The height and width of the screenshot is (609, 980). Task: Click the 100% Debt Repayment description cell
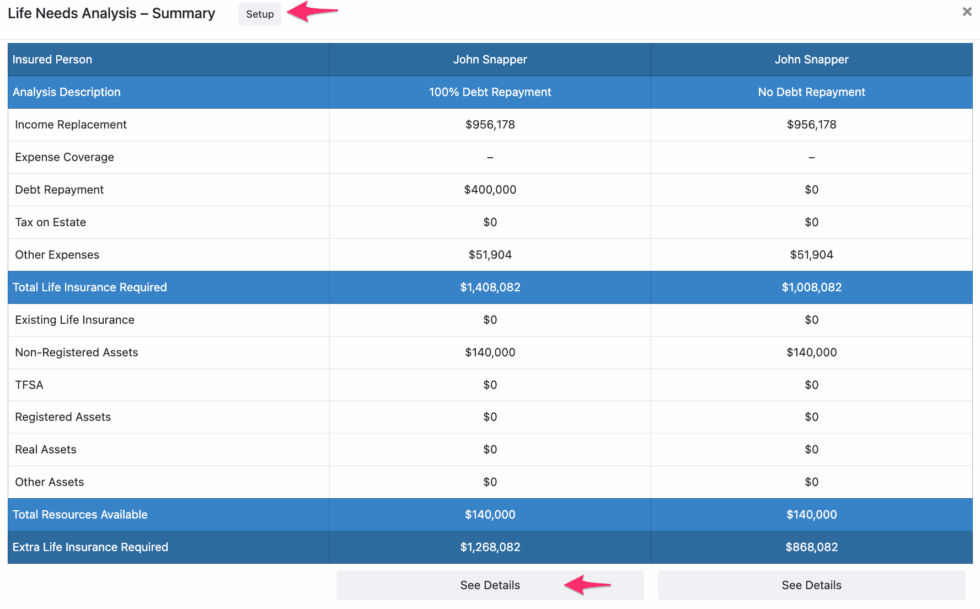(x=490, y=91)
